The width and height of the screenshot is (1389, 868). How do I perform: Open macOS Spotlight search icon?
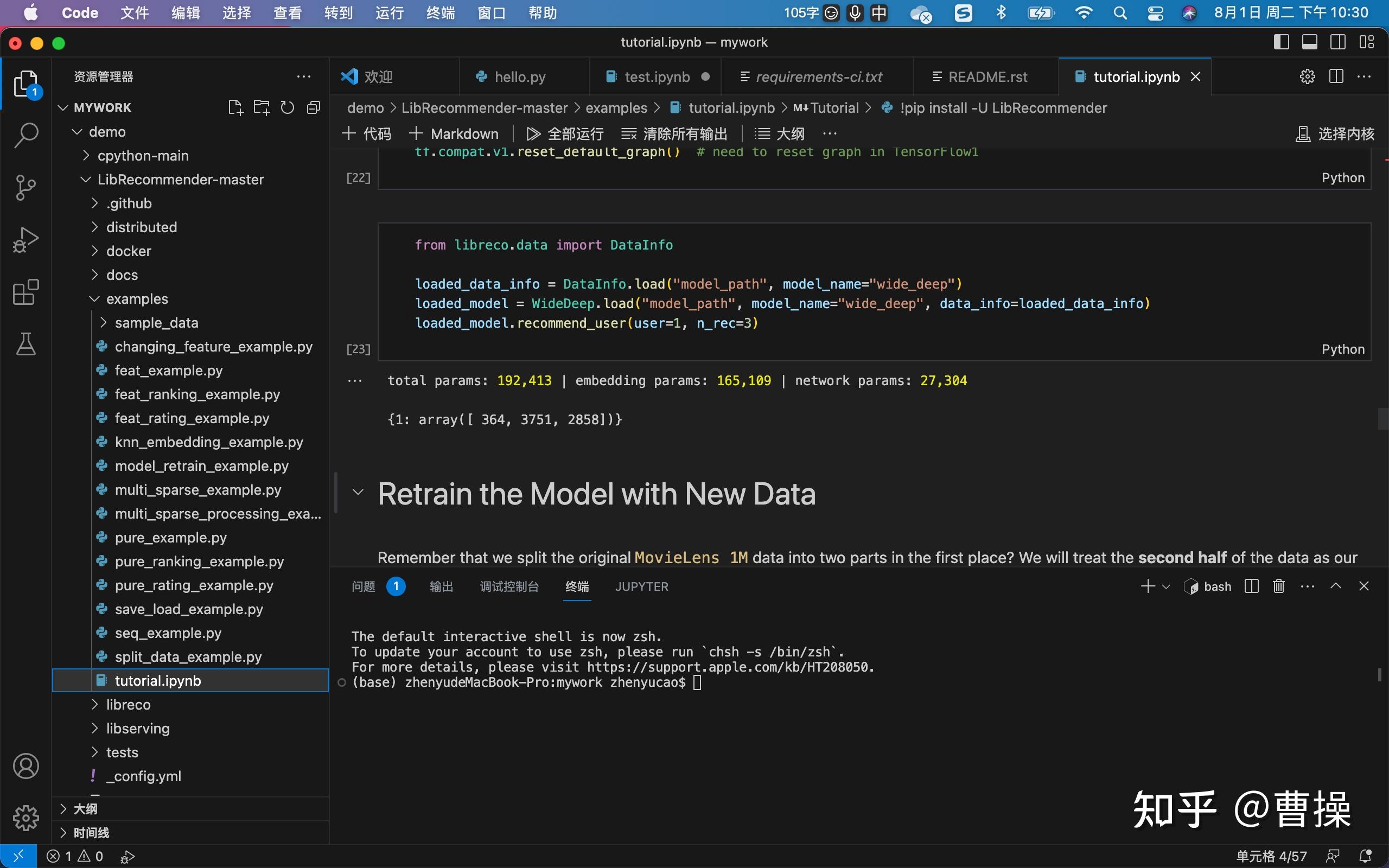pos(1120,12)
